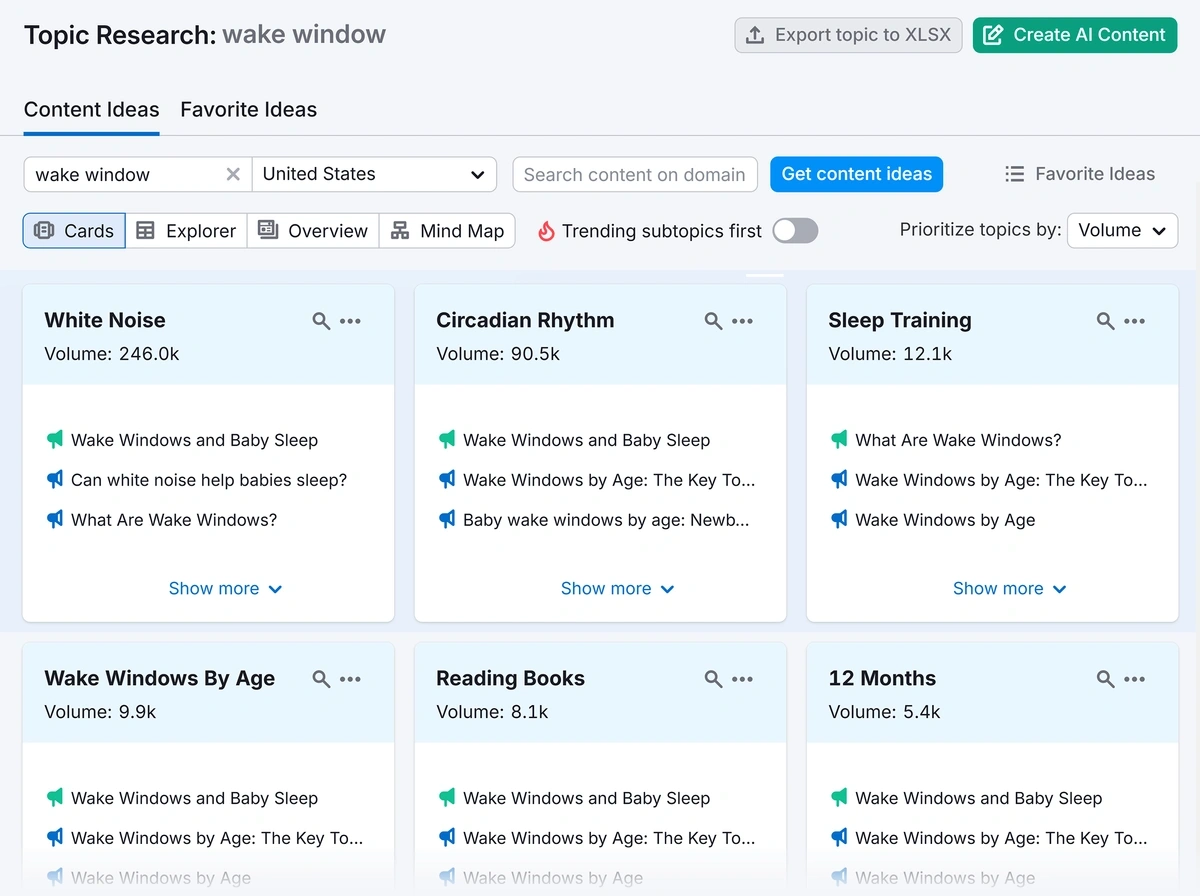
Task: Switch to the Explorer view
Action: pos(186,231)
